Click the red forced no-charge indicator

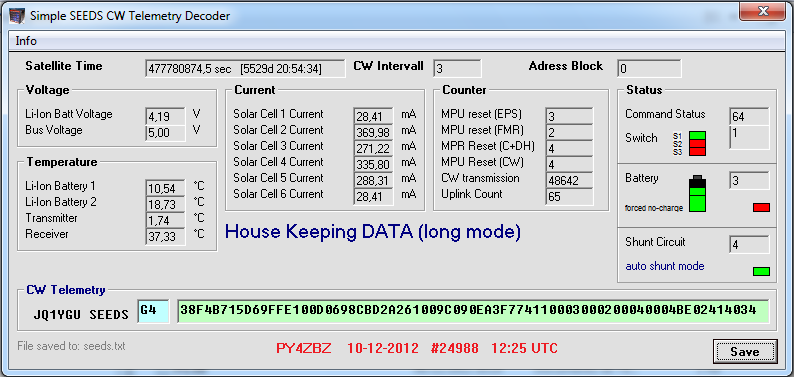coord(761,207)
